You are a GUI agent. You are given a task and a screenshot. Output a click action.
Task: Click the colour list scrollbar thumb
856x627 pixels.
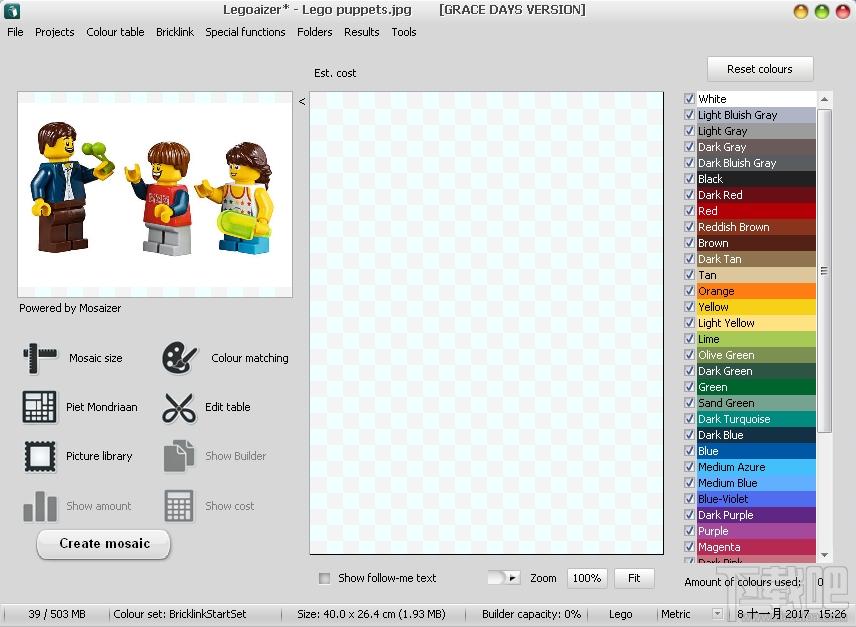(824, 271)
